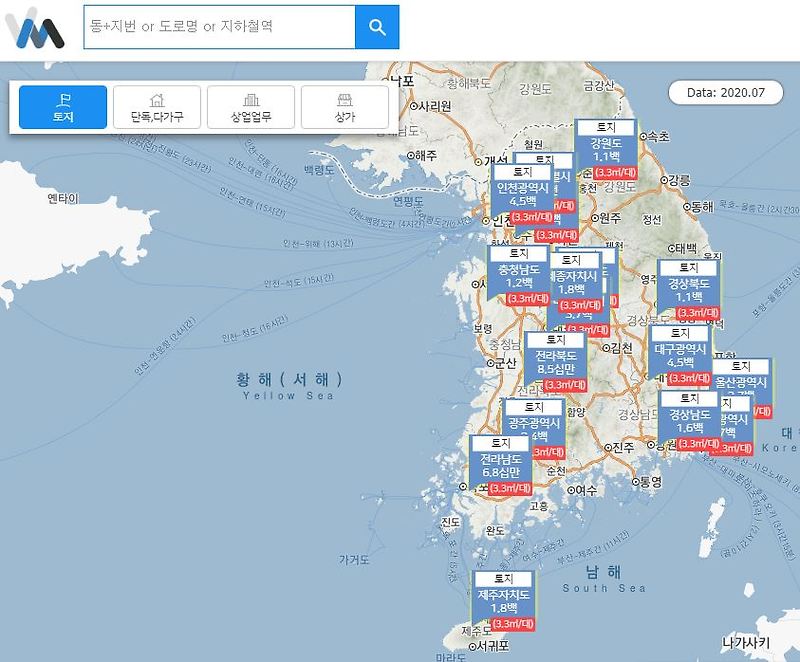This screenshot has height=662, width=800.
Task: Switch to the 상가 tab
Action: click(x=345, y=107)
